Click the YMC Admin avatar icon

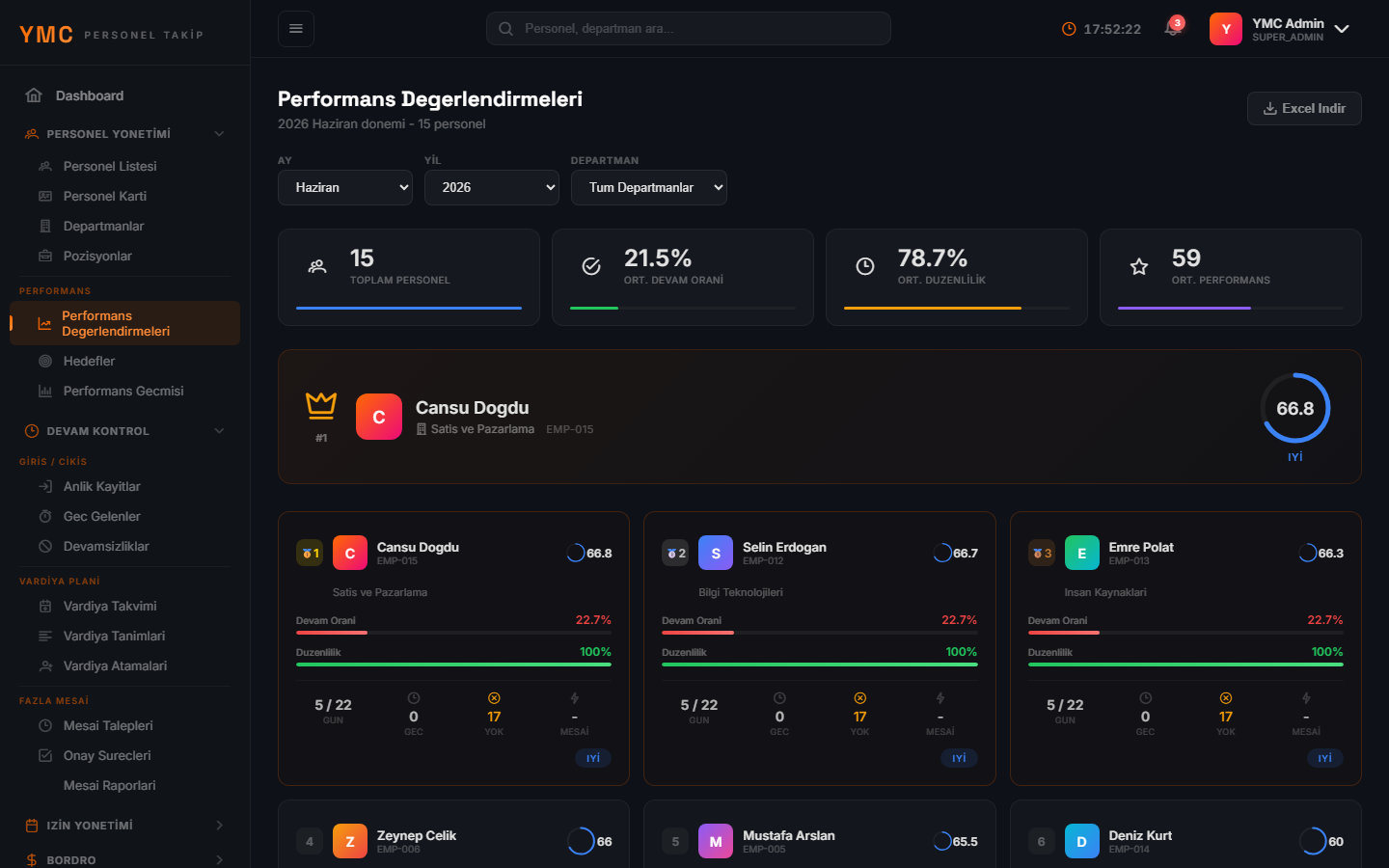click(1226, 29)
